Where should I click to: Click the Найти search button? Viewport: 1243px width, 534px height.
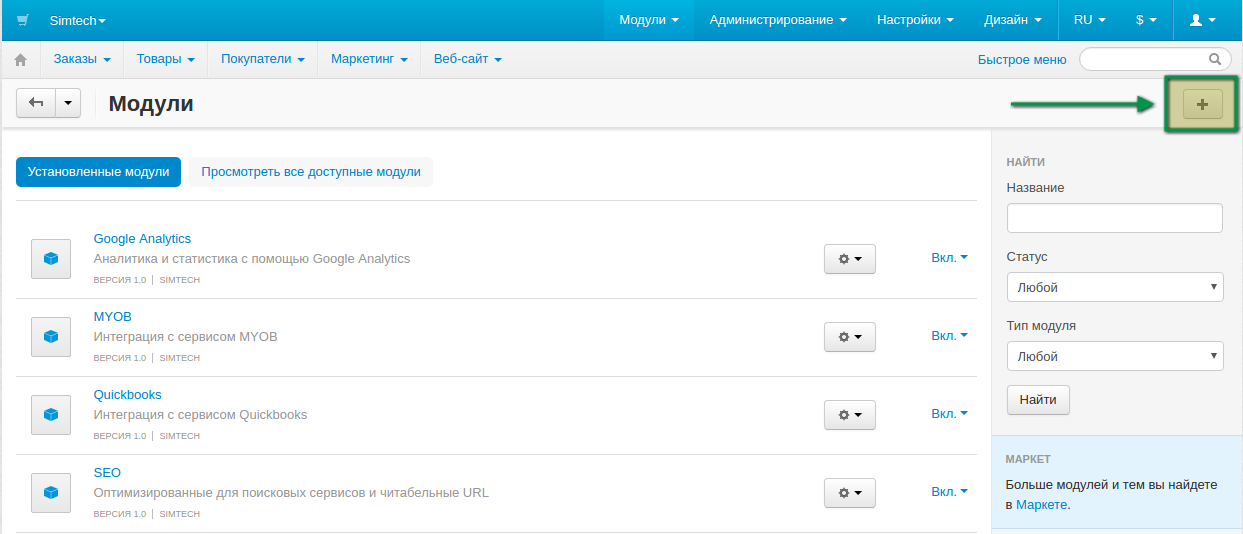[x=1038, y=400]
